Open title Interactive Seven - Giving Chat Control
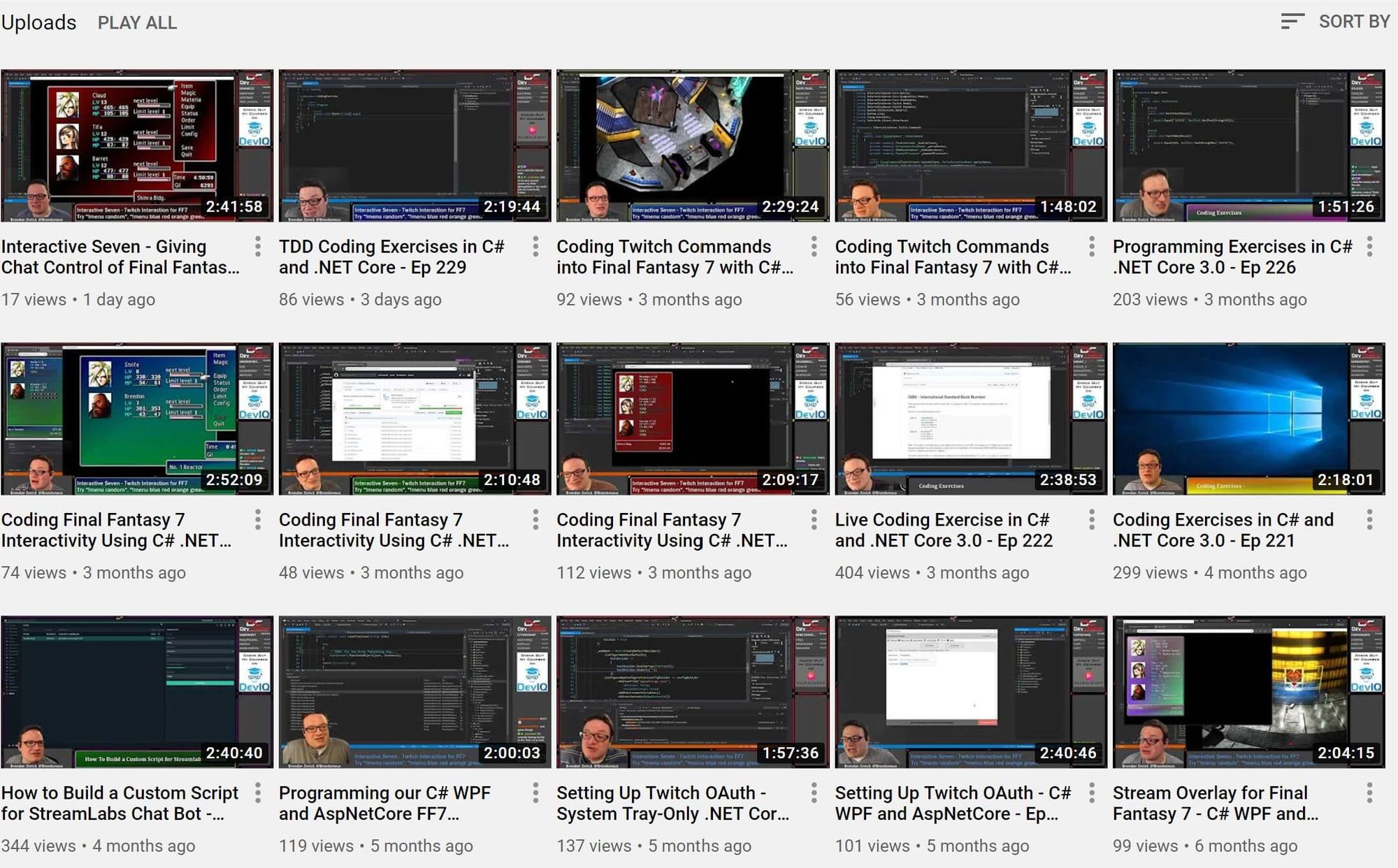The height and width of the screenshot is (868, 1398). (120, 256)
